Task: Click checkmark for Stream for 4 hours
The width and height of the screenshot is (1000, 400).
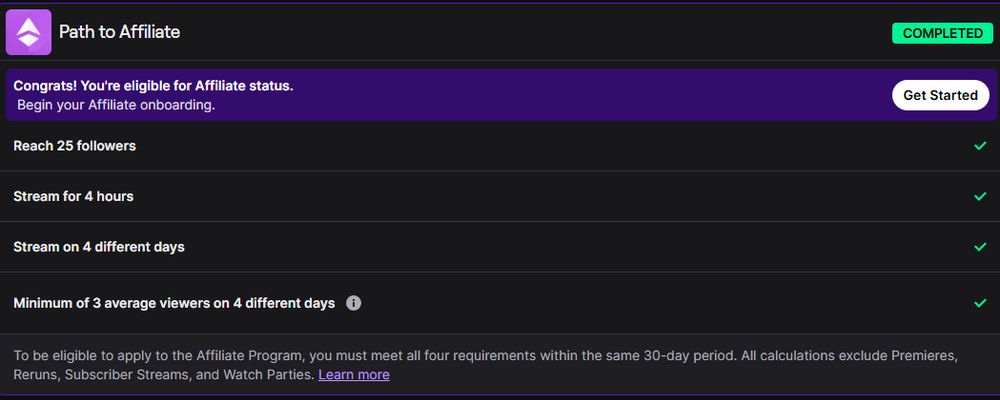Action: click(980, 196)
